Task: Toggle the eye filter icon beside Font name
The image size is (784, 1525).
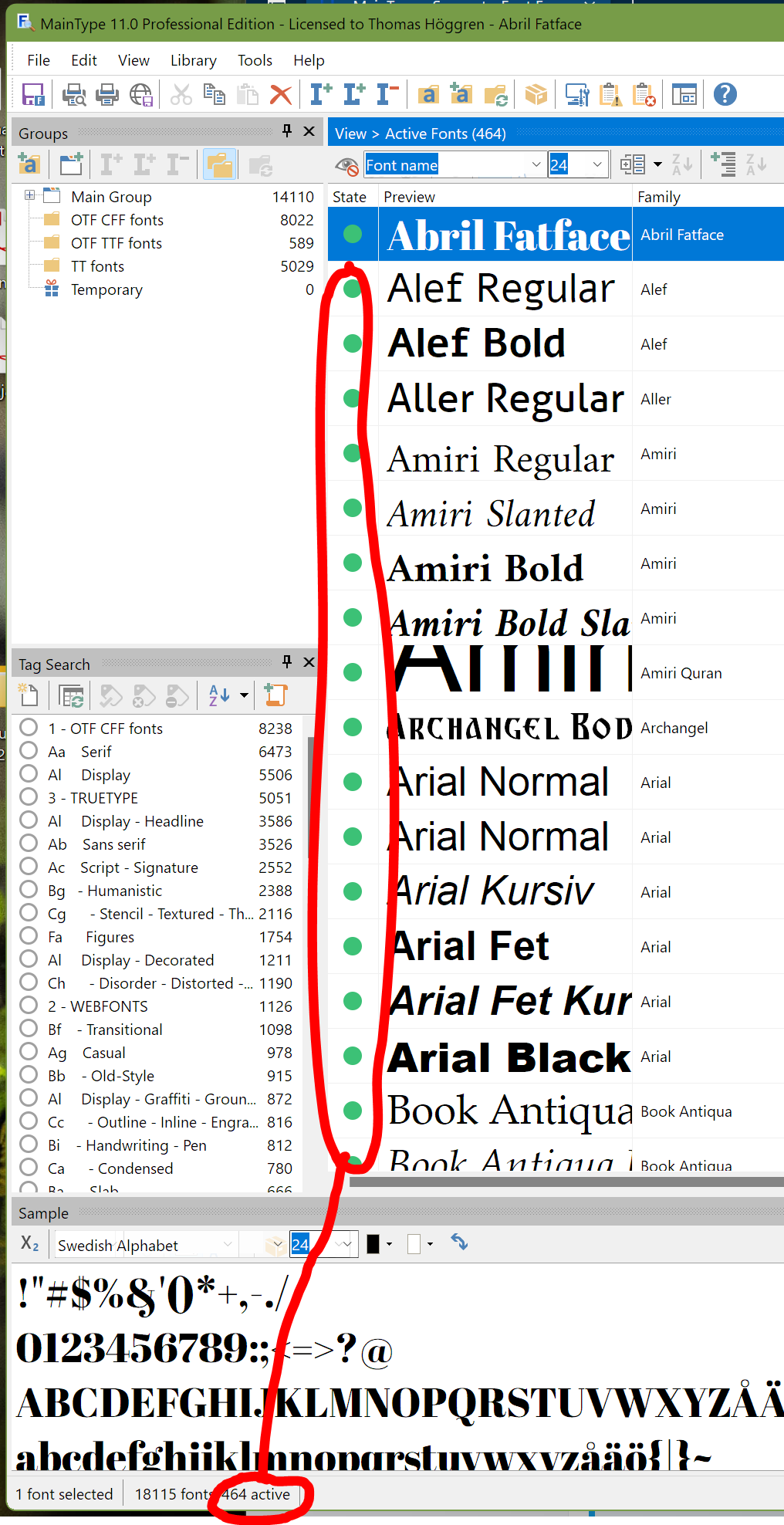Action: point(346,165)
